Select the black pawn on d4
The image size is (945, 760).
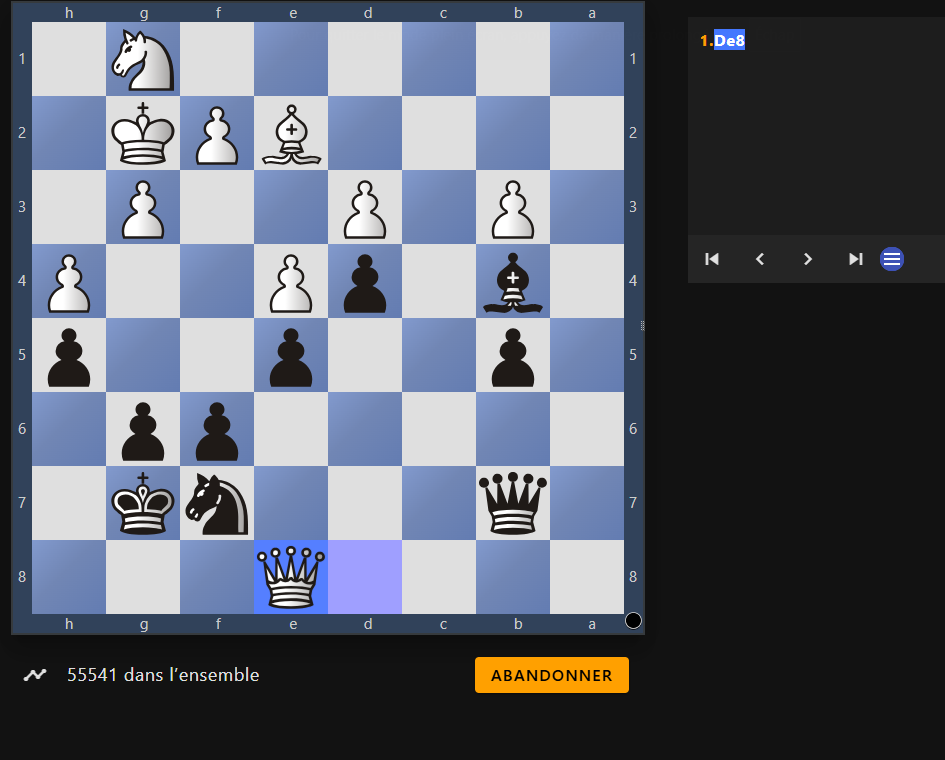tap(365, 281)
